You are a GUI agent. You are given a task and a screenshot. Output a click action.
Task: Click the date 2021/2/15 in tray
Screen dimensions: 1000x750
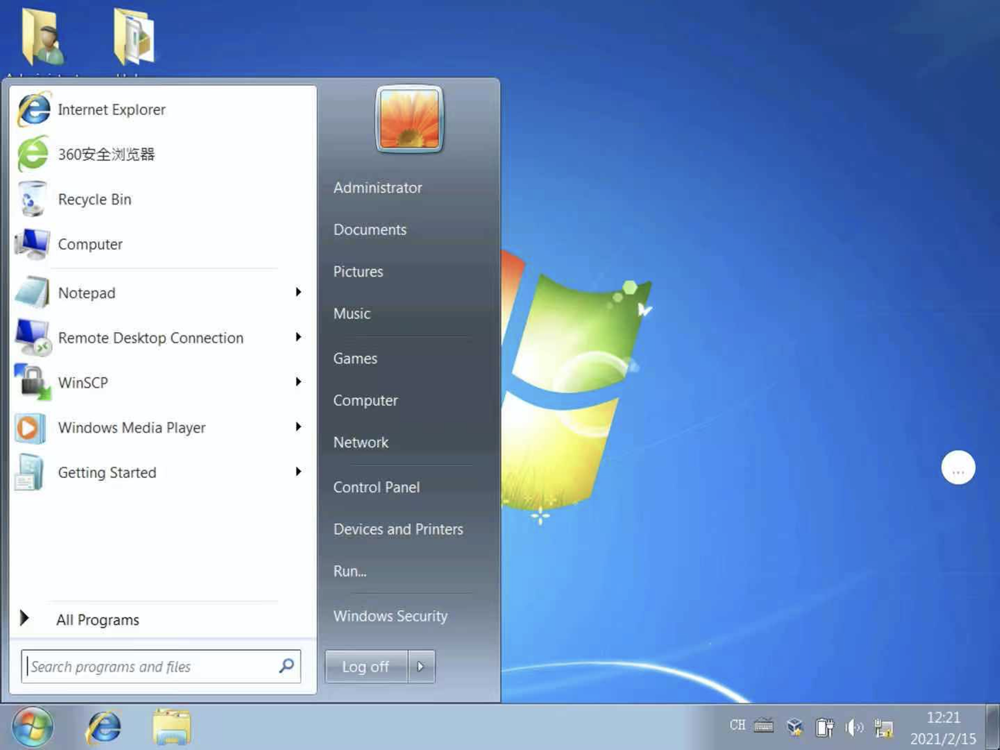pyautogui.click(x=943, y=739)
